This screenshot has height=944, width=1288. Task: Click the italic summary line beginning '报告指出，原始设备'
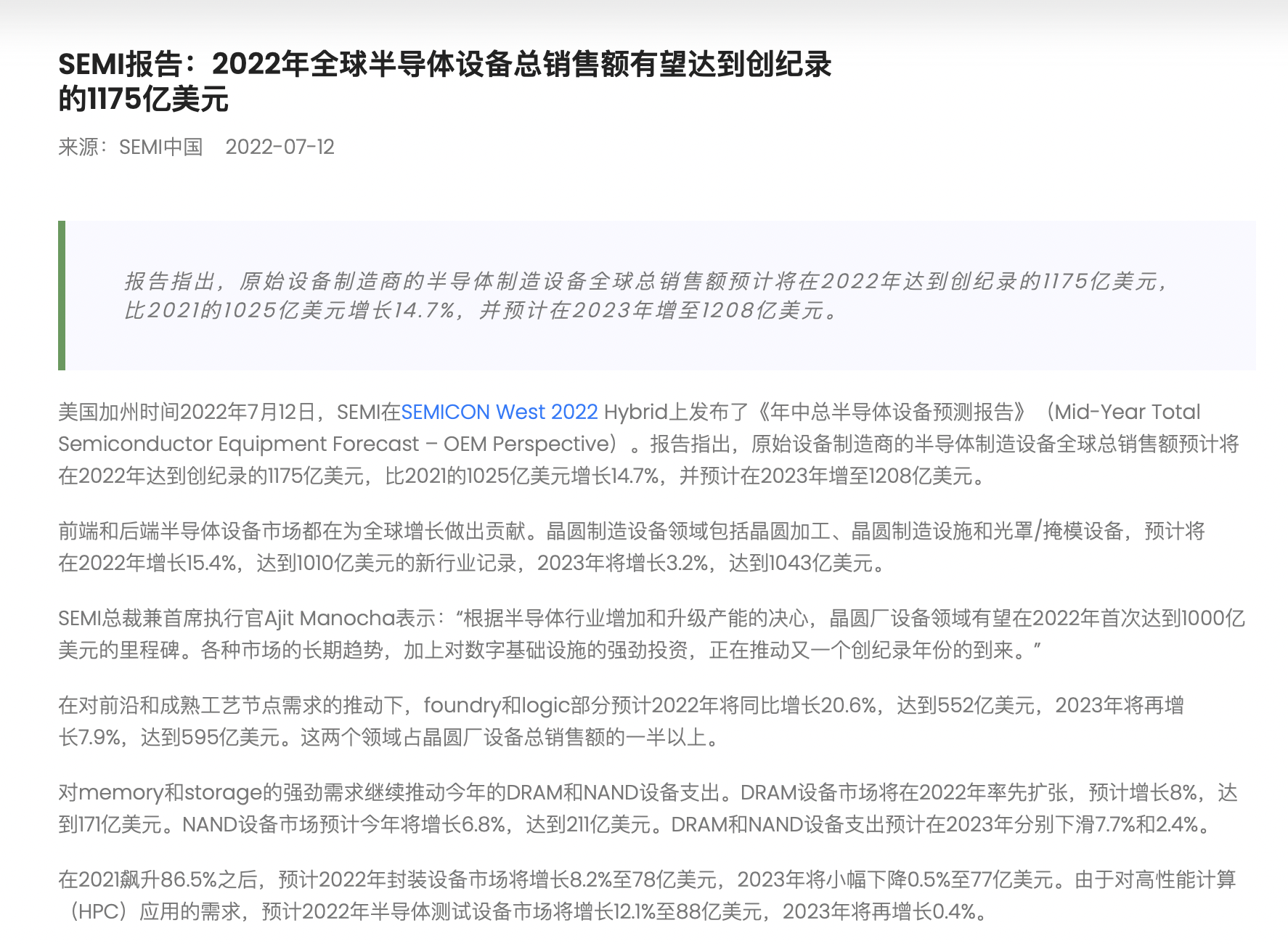point(646,281)
